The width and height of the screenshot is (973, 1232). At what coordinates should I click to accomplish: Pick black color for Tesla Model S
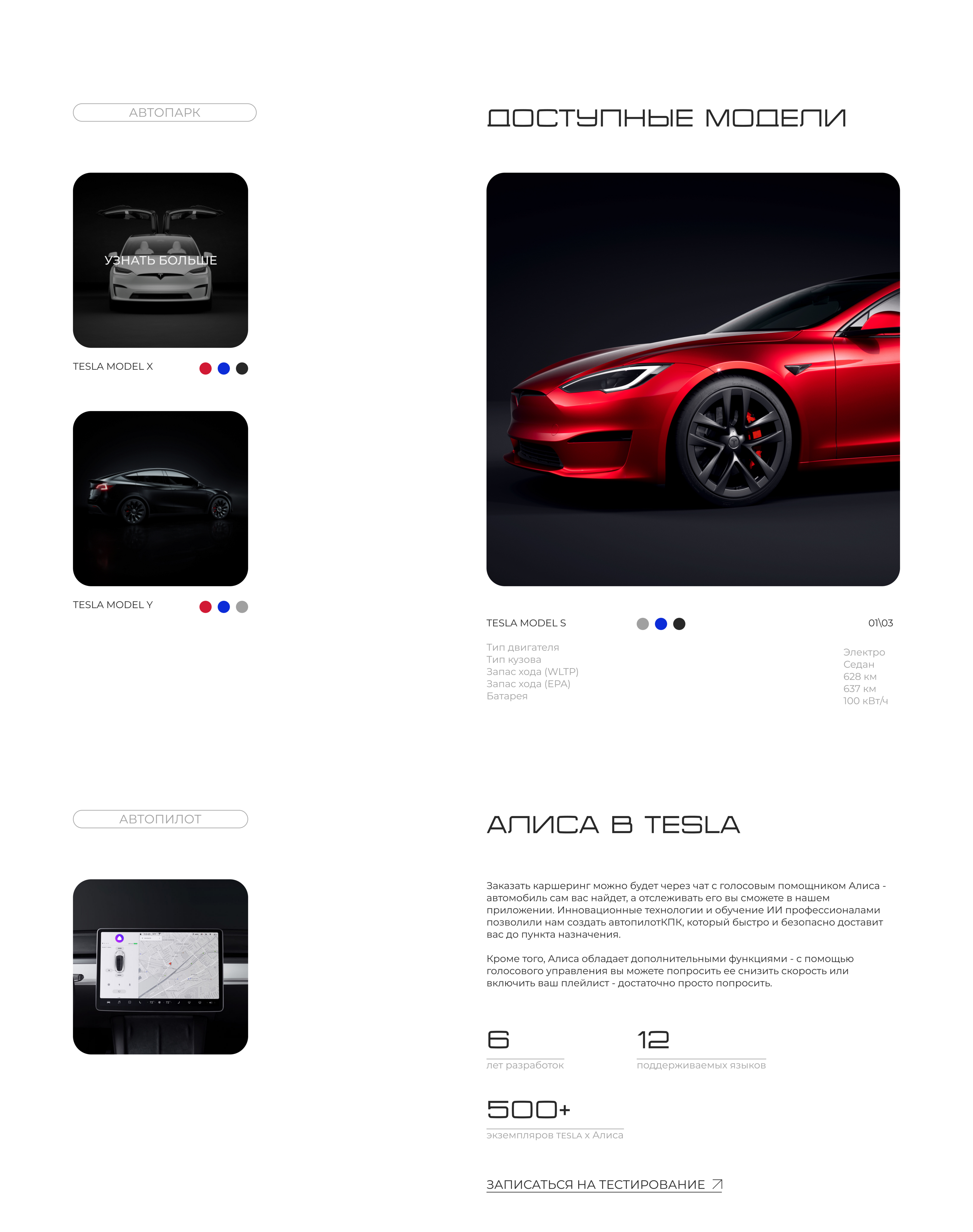(x=679, y=624)
